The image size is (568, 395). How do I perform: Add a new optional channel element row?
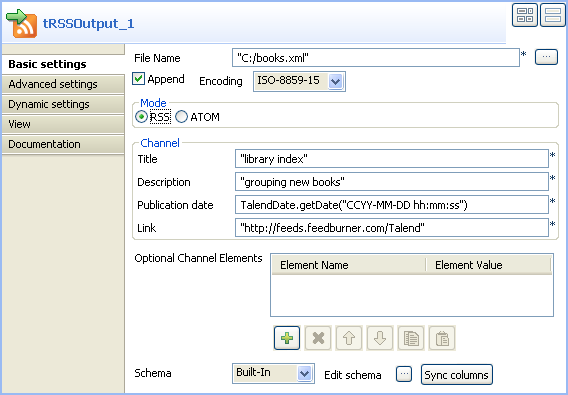point(287,338)
